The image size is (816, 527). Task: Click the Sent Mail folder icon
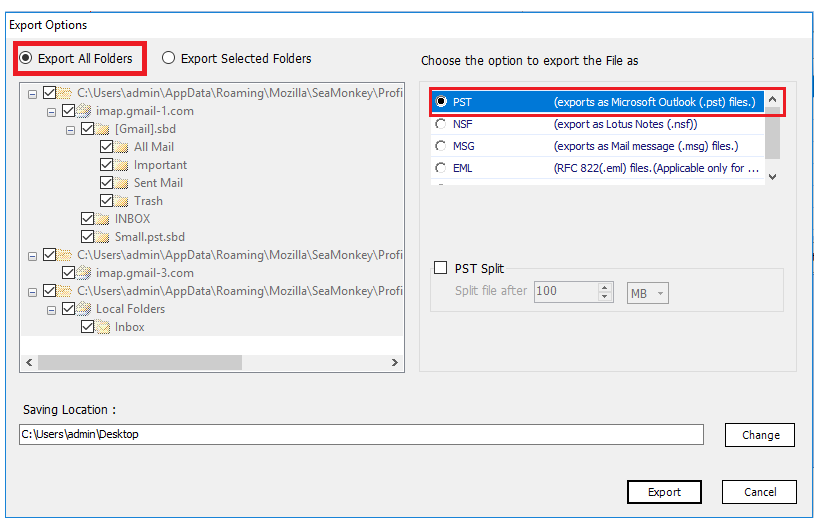pos(121,183)
